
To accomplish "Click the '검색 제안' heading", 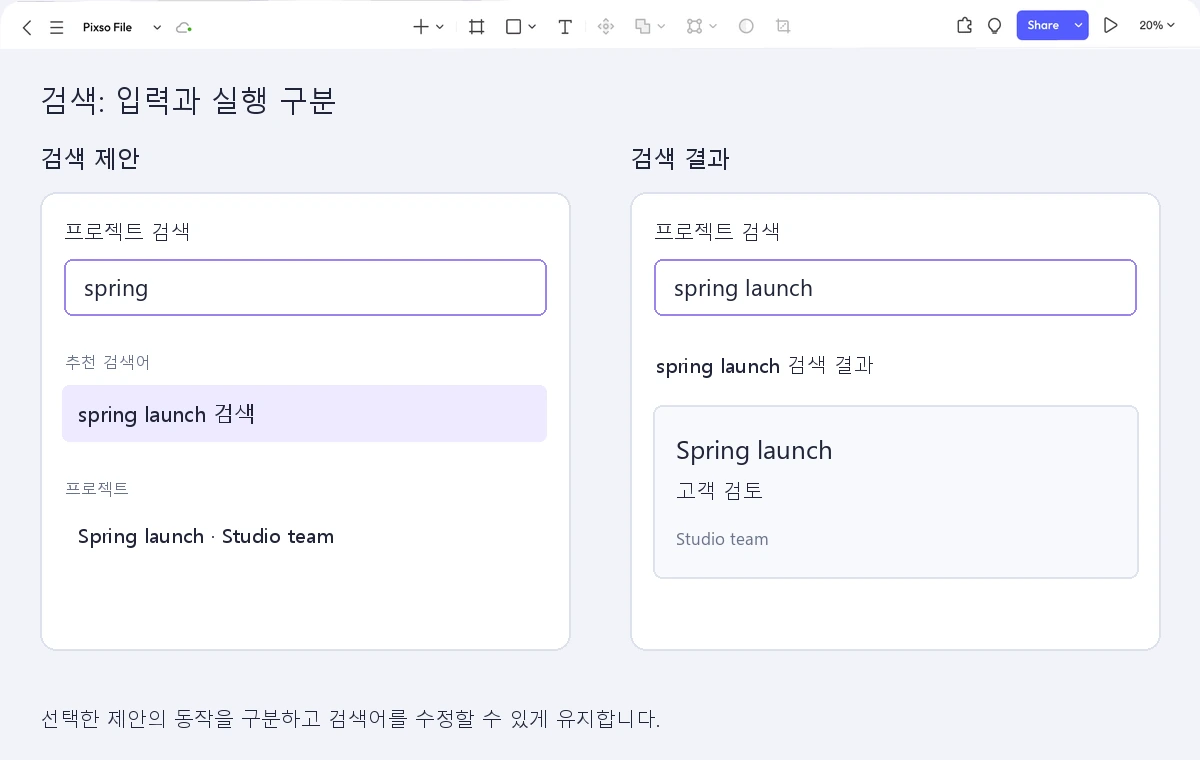I will tap(90, 159).
